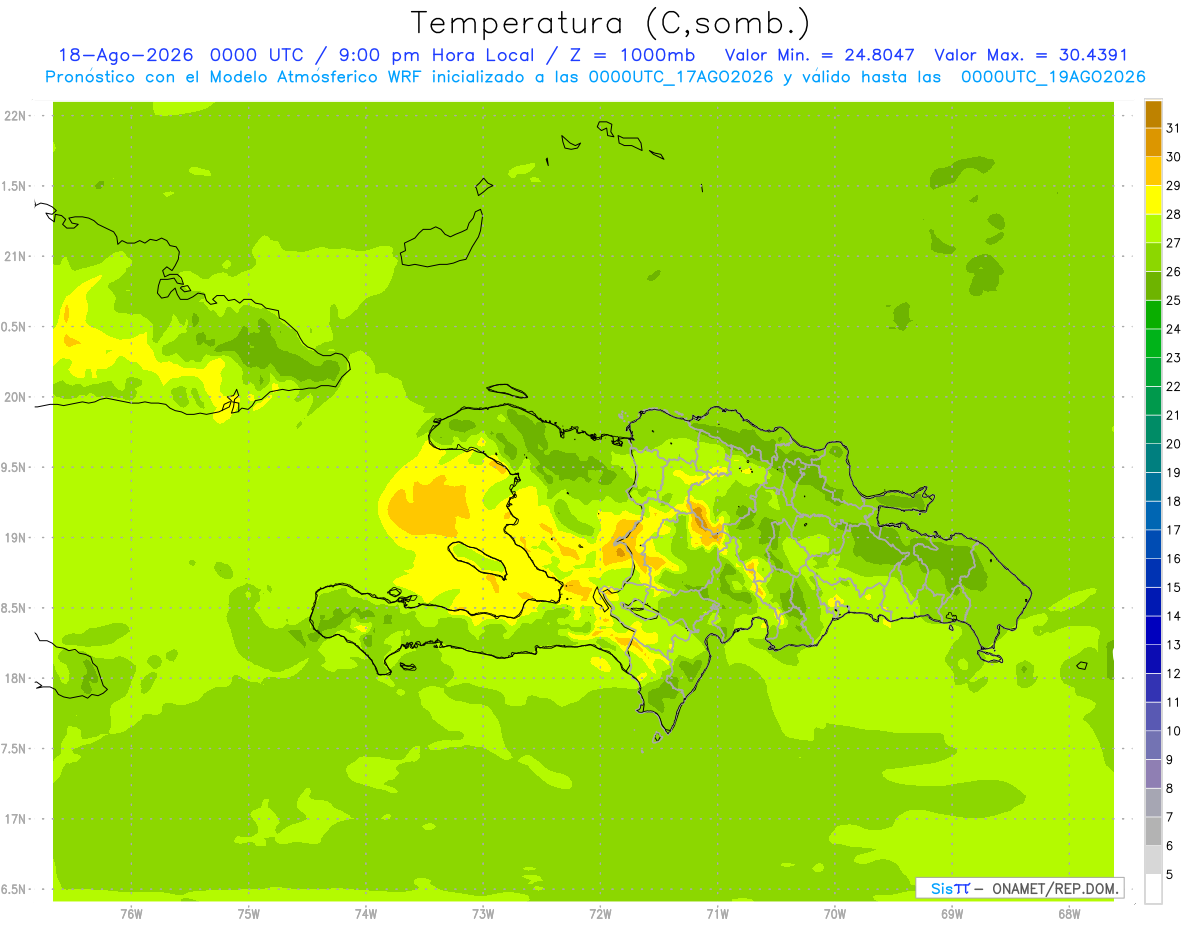This screenshot has height=927, width=1200.
Task: Click the latitude label "19N"
Action: [15, 538]
